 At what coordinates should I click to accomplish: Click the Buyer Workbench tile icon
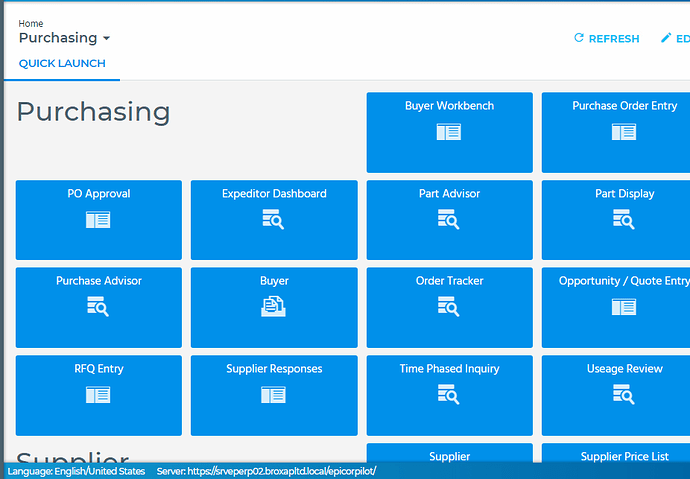(x=448, y=132)
